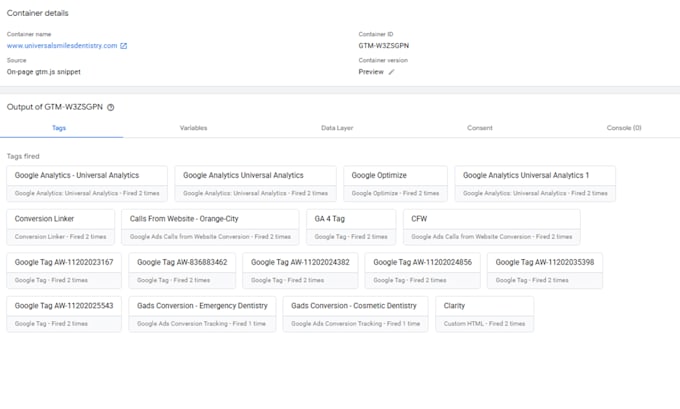The width and height of the screenshot is (680, 409).
Task: Open the Google Optimize tag card
Action: [x=395, y=183]
